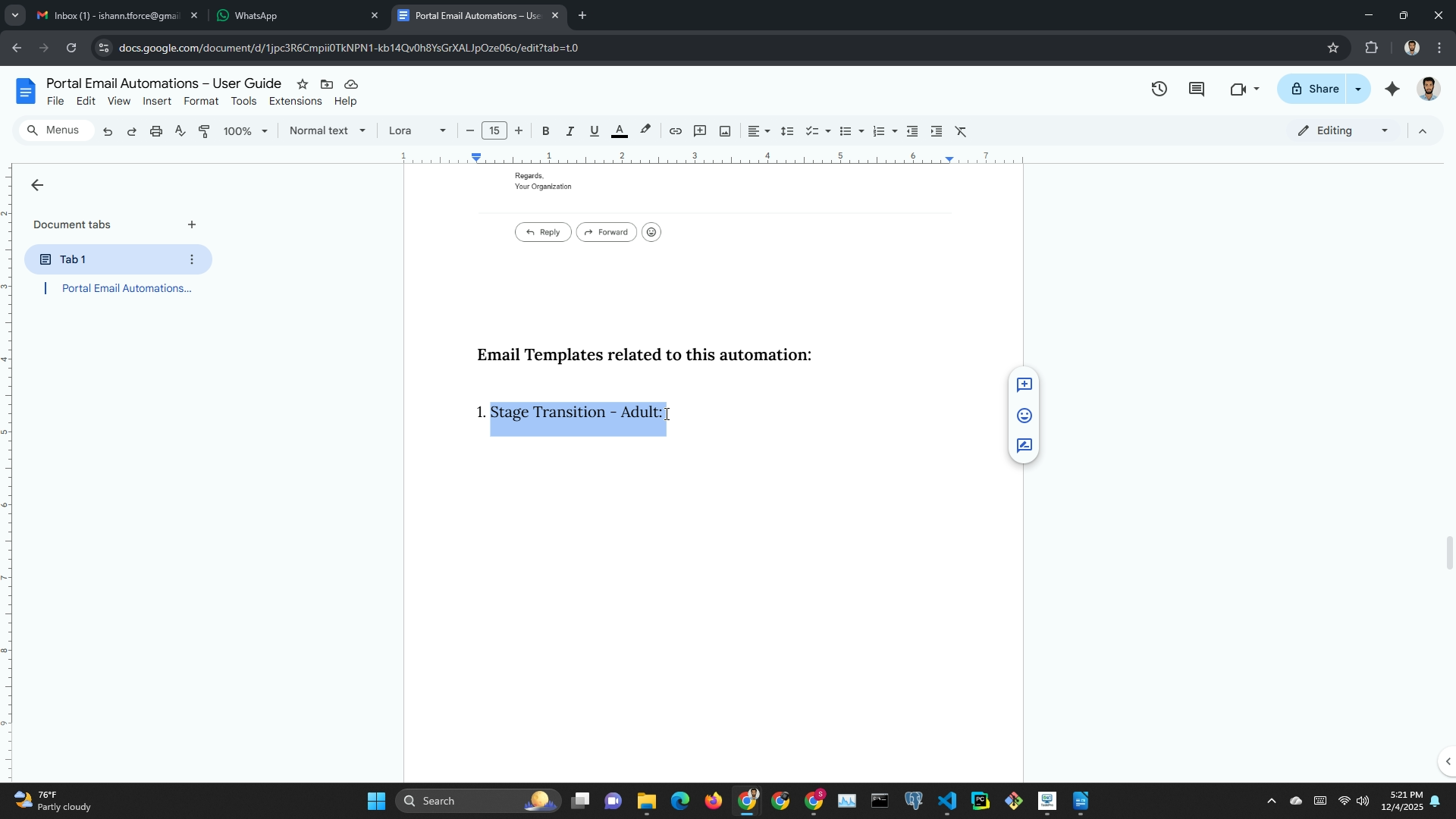Click the insert image icon
Viewport: 1456px width, 819px height.
coord(725,131)
